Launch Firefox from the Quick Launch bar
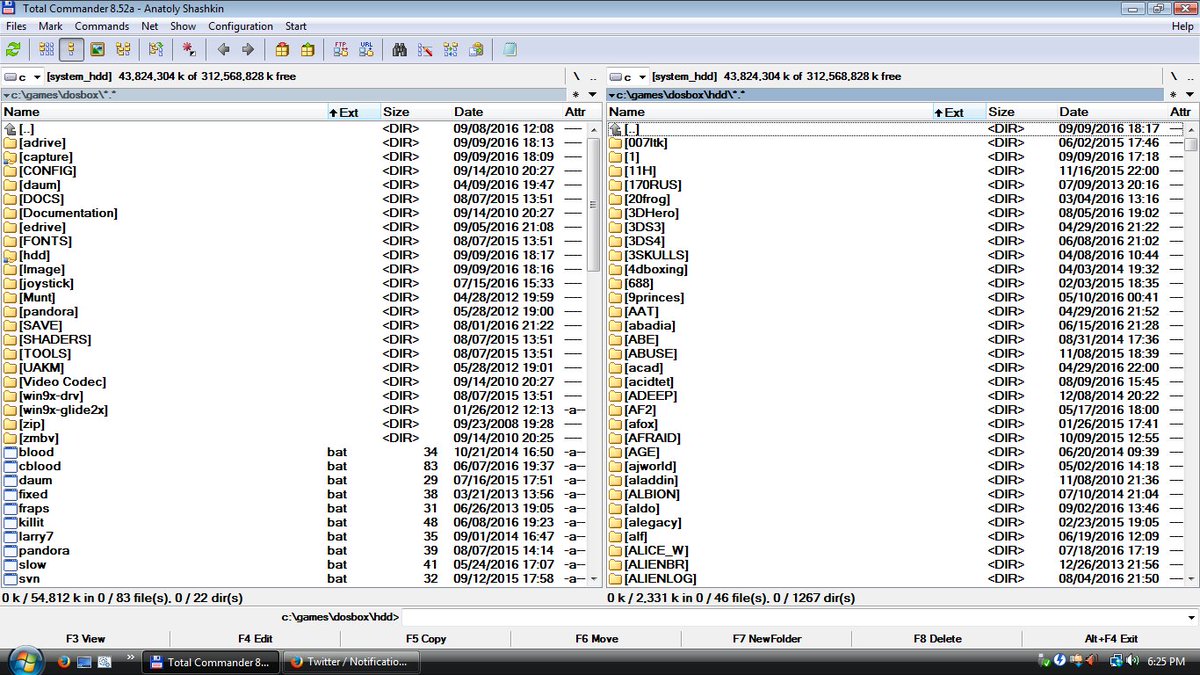The image size is (1200, 675). click(x=62, y=661)
